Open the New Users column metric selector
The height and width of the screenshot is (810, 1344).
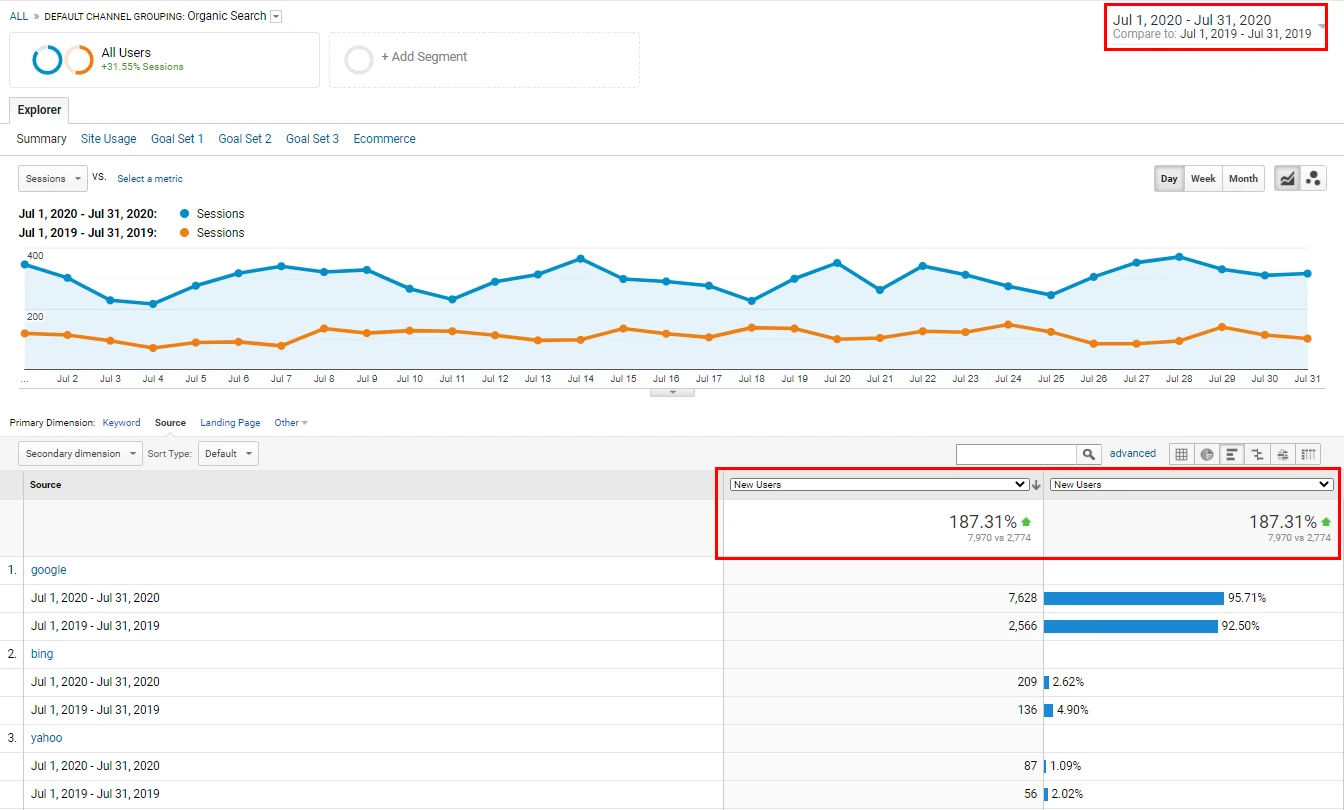pos(880,484)
